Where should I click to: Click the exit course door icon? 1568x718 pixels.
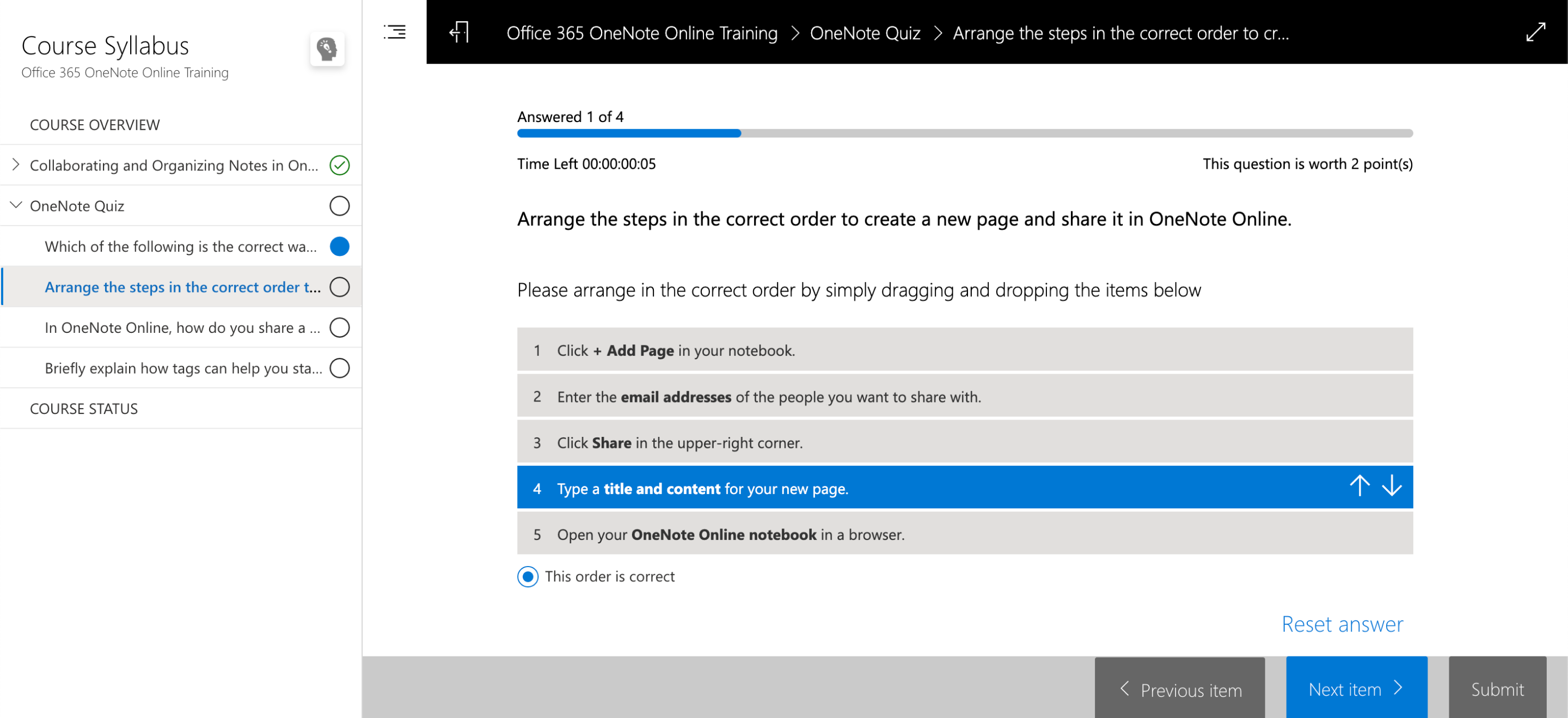(x=460, y=32)
